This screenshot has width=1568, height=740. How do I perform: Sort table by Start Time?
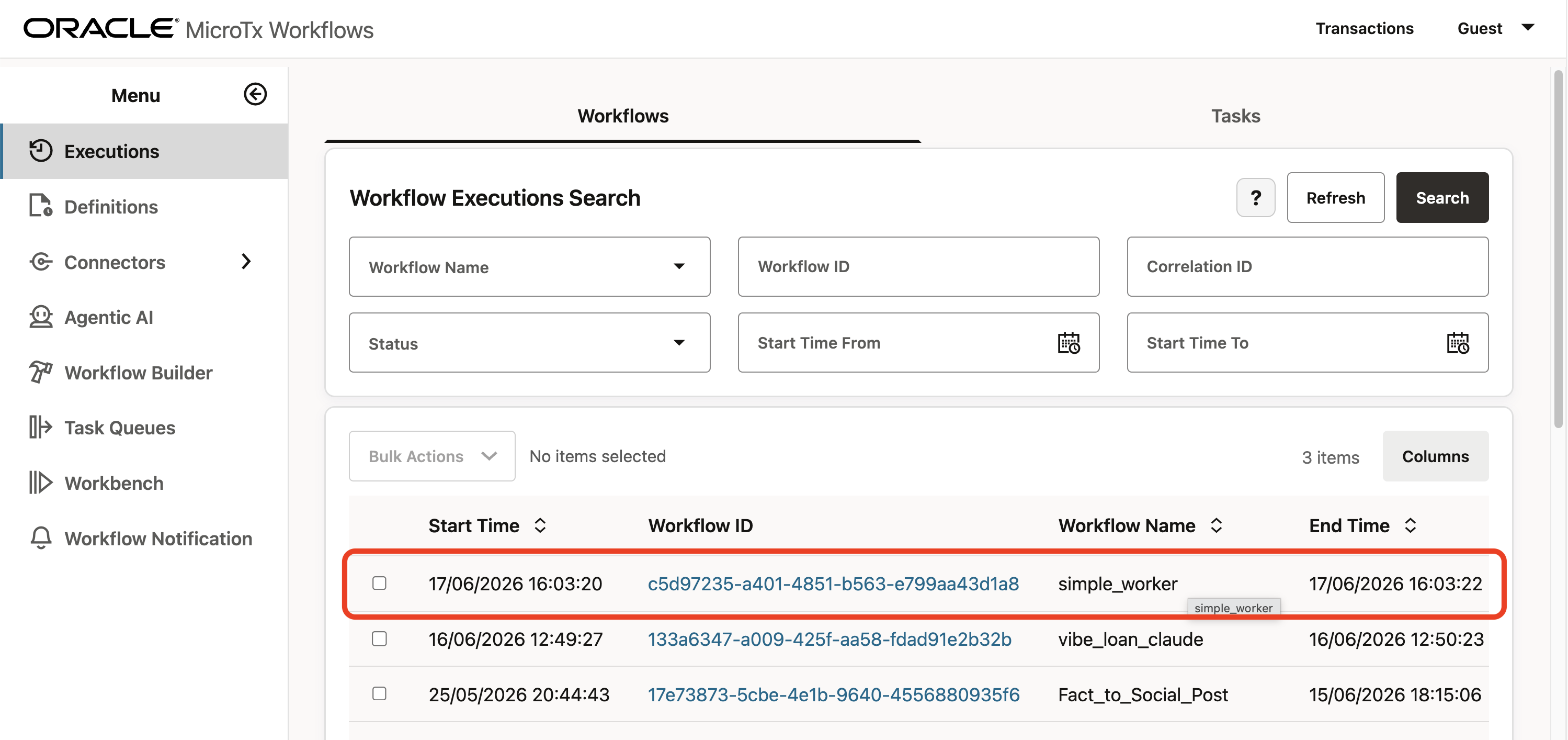pyautogui.click(x=540, y=525)
